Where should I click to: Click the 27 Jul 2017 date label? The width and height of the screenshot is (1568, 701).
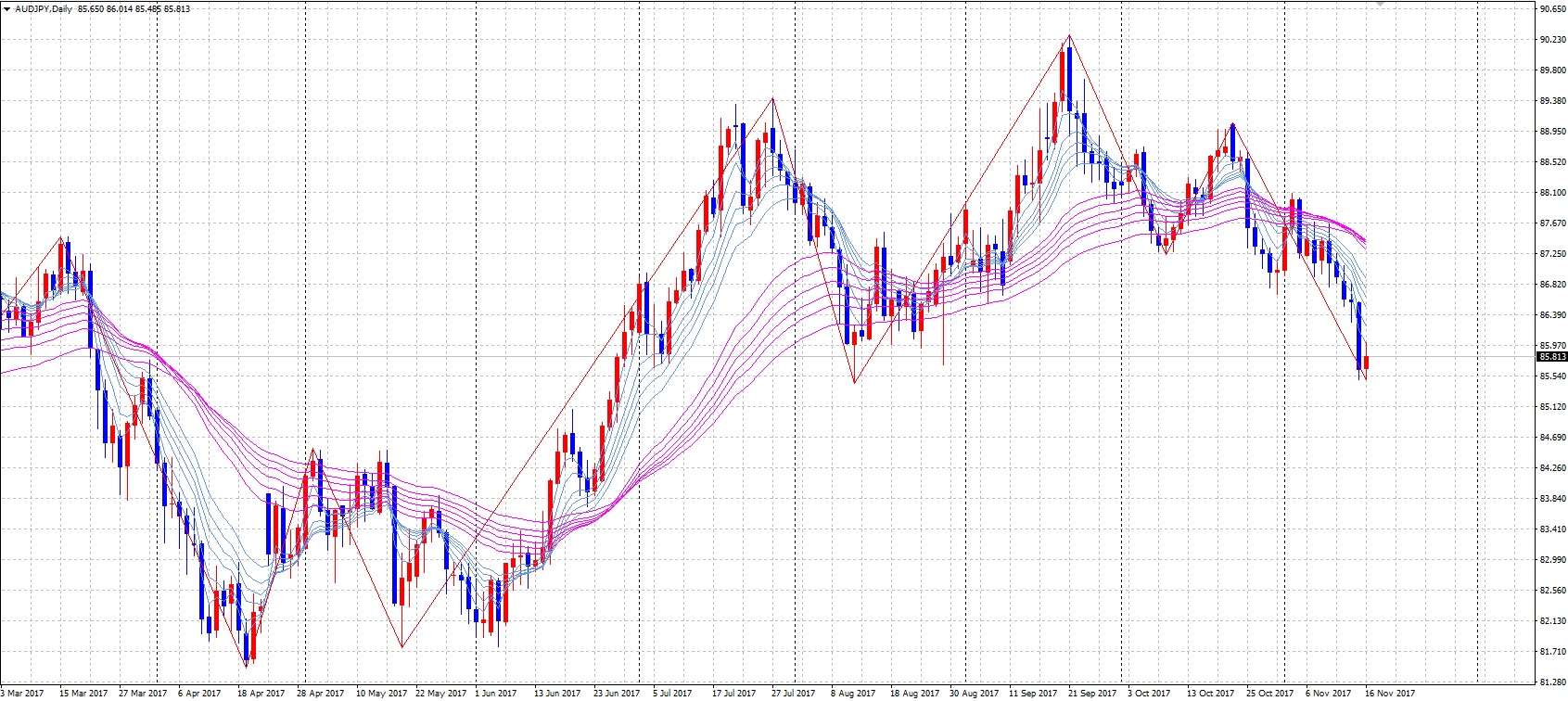point(794,694)
